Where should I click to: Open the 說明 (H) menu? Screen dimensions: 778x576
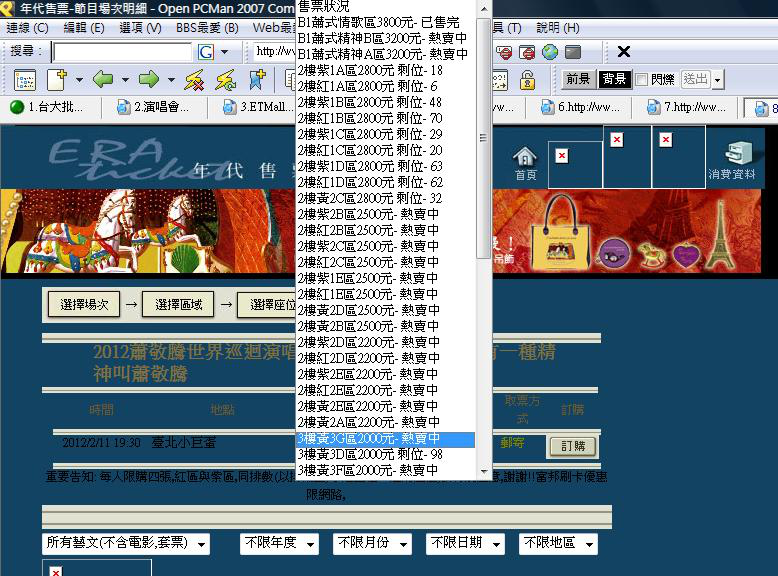click(558, 28)
